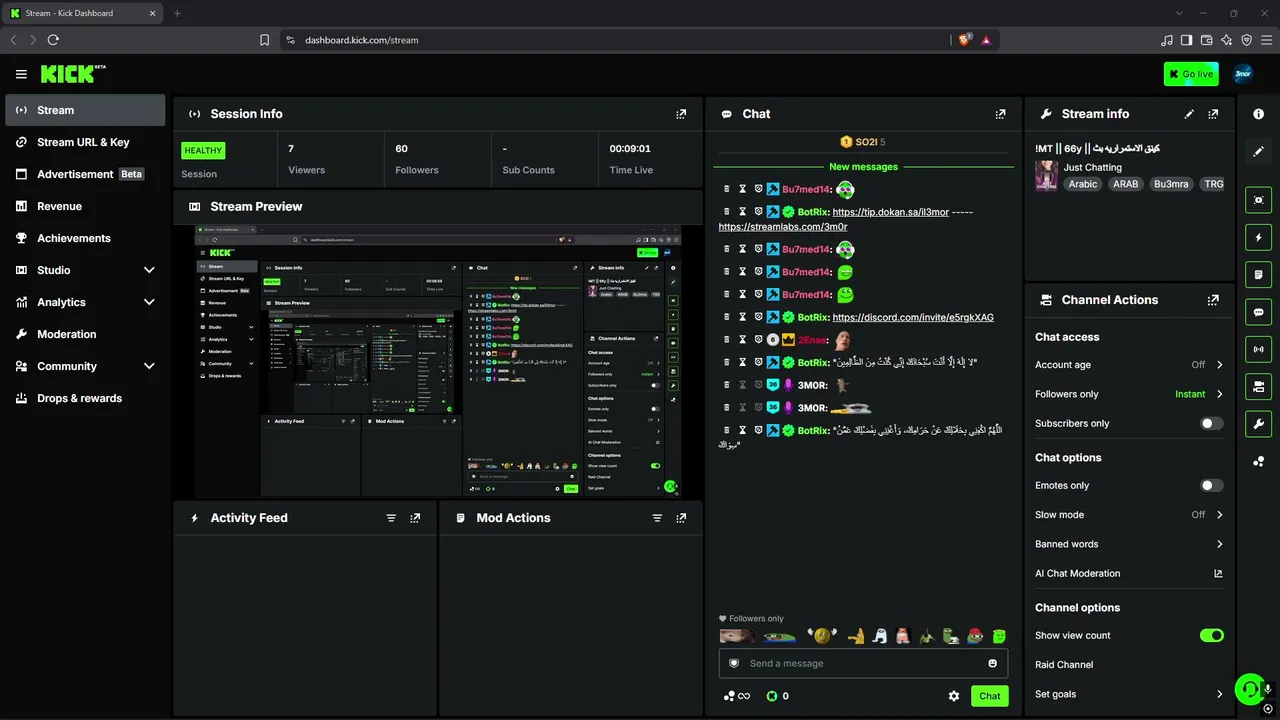Open the Slow mode setting
The width and height of the screenshot is (1280, 720).
[1129, 515]
